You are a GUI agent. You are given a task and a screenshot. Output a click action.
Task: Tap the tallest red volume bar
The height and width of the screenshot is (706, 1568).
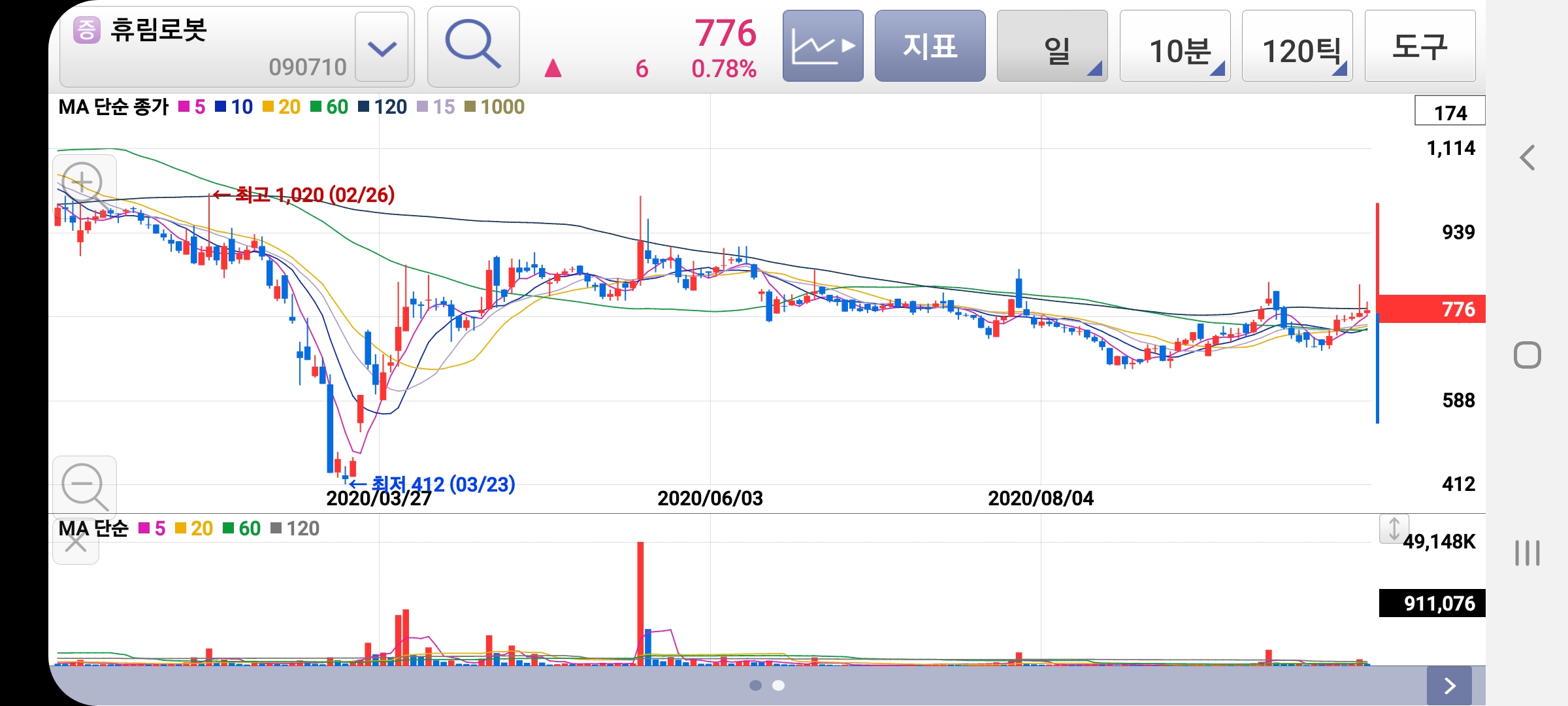tap(640, 603)
